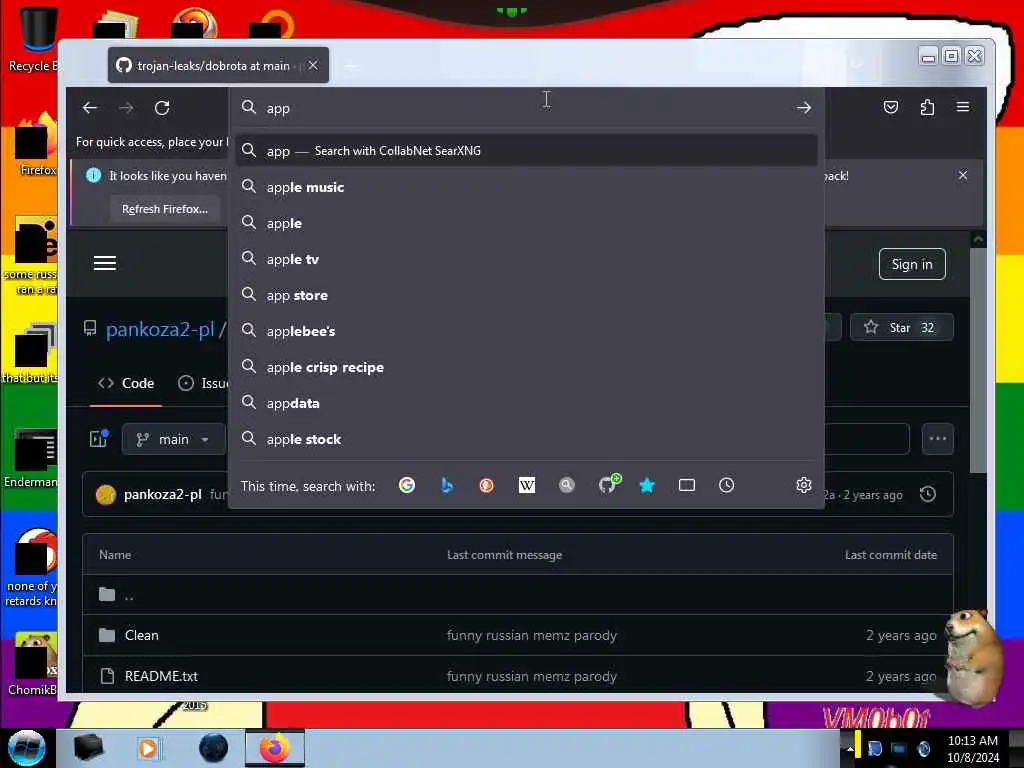Click the address bar text field containing 'app'
This screenshot has width=1024, height=768.
(526, 108)
